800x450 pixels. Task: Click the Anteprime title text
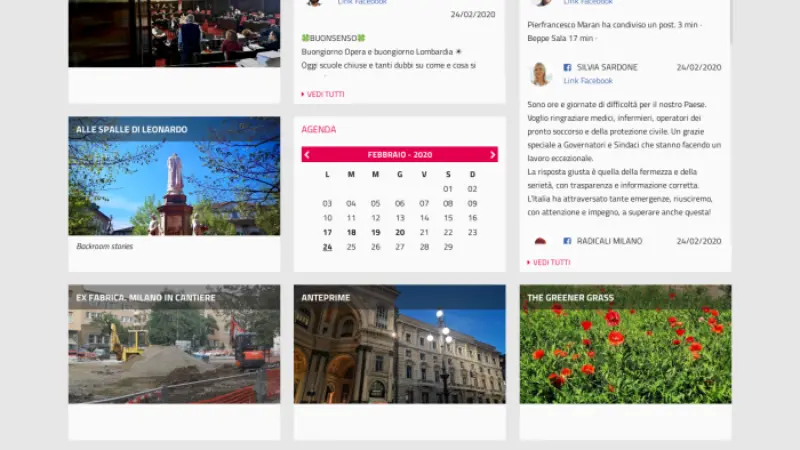pos(326,297)
